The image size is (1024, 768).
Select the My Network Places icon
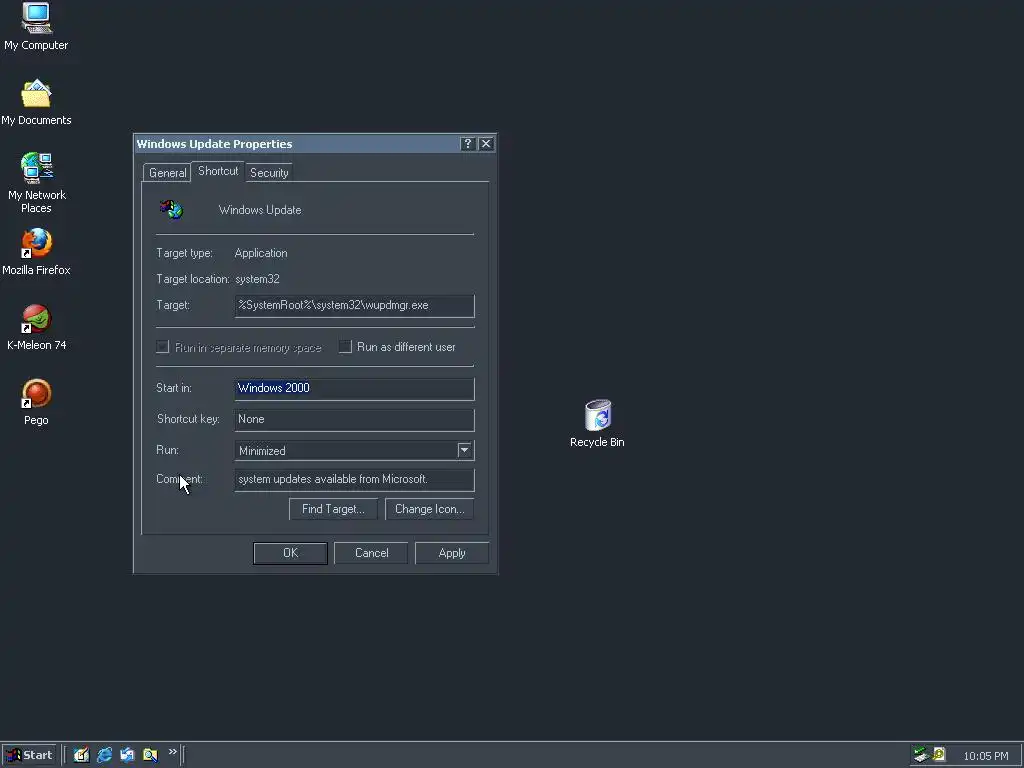(x=36, y=183)
